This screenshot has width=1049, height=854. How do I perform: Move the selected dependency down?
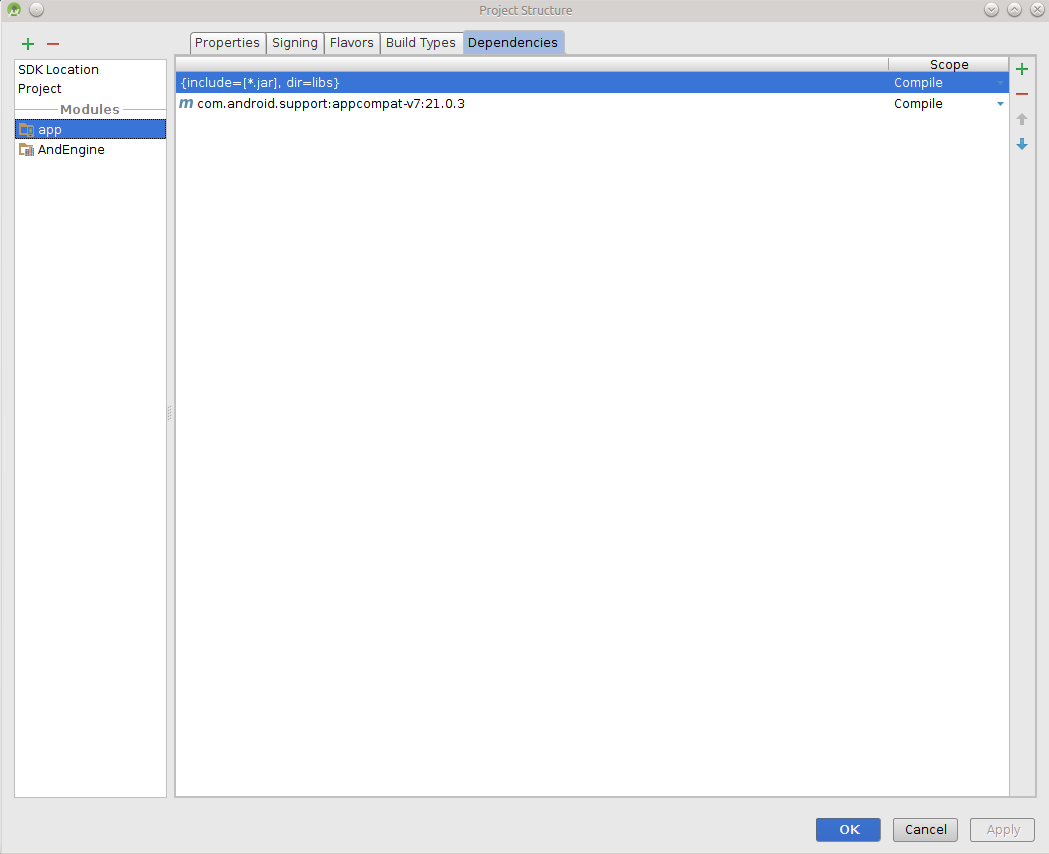1021,144
